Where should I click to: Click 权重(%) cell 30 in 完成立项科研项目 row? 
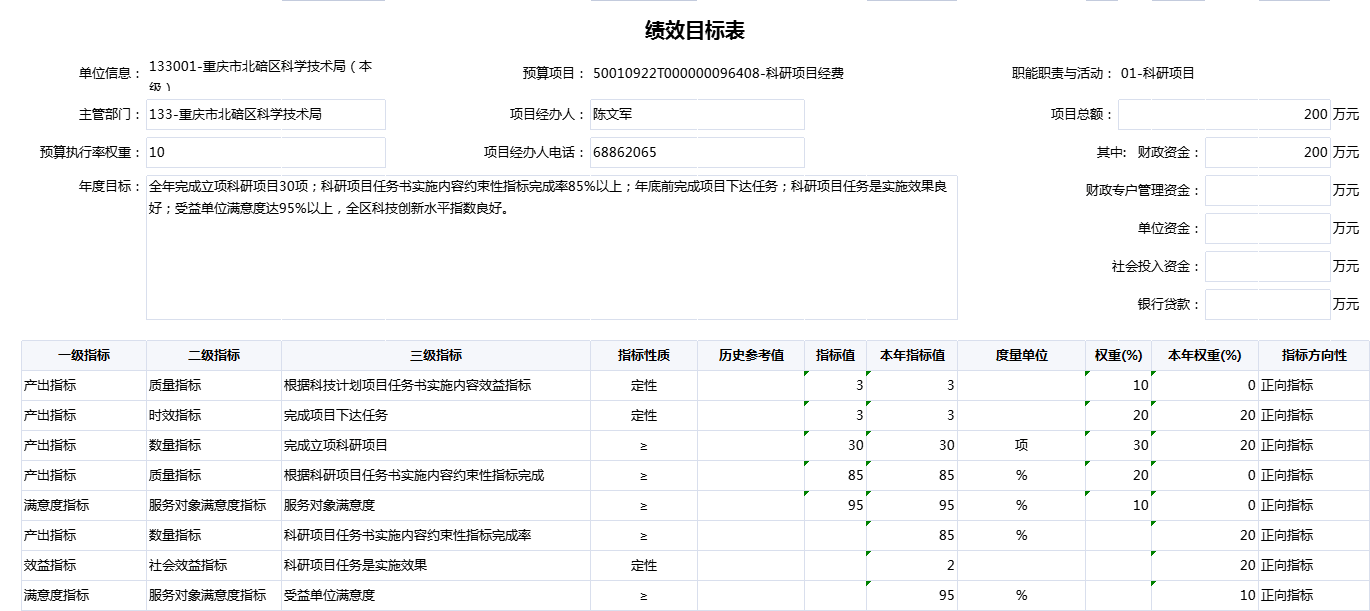point(1119,445)
